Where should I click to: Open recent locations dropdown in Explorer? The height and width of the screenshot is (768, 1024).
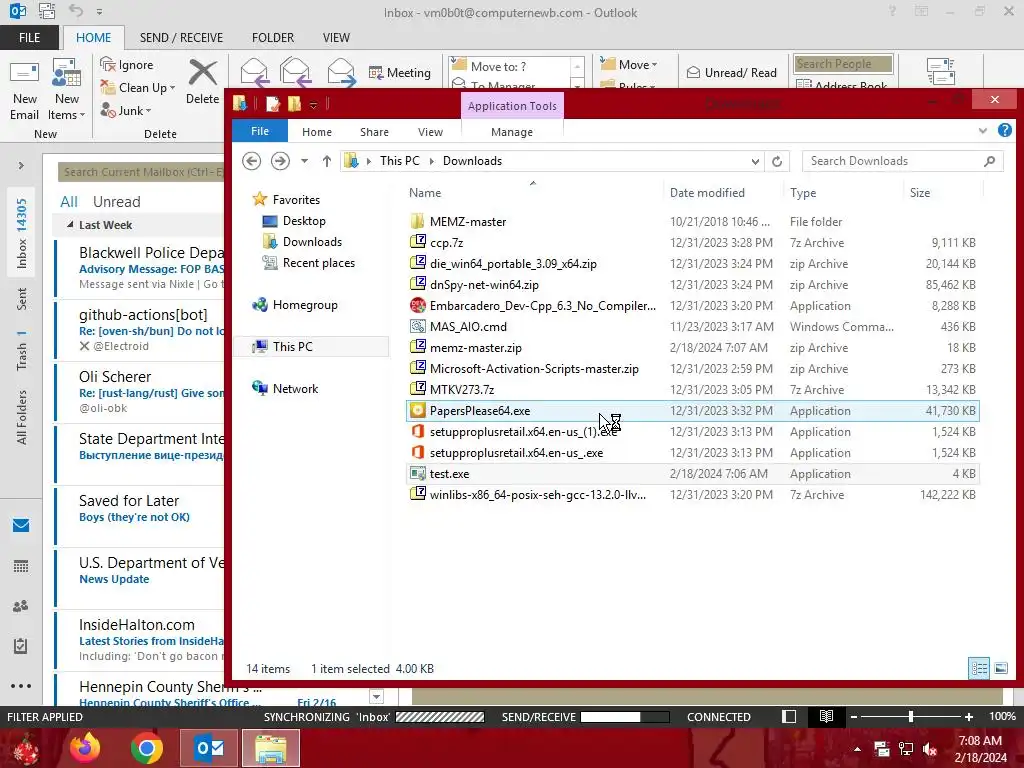pos(304,161)
